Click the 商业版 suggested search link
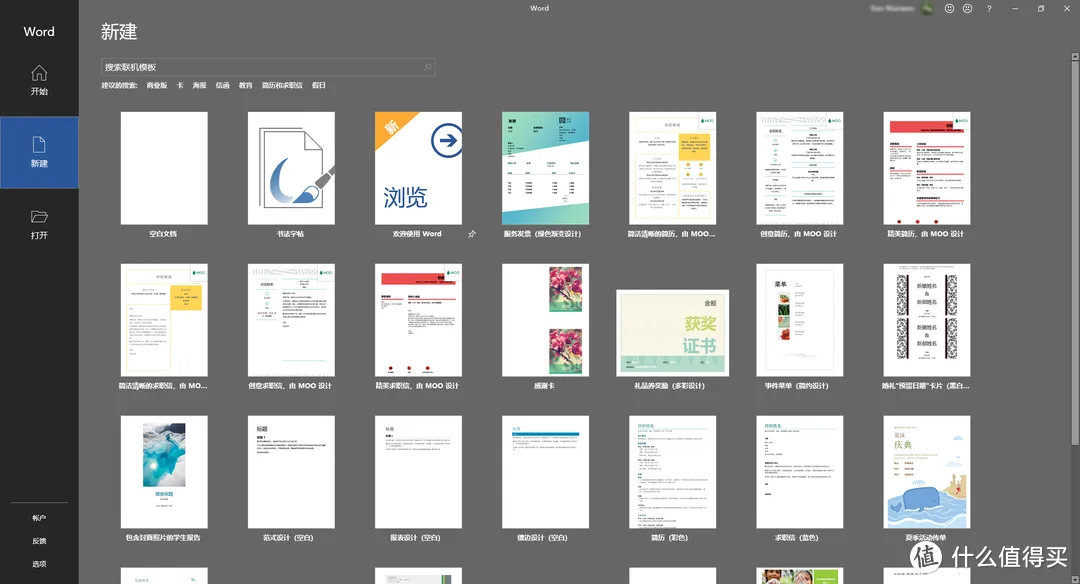The height and width of the screenshot is (584, 1080). click(157, 86)
